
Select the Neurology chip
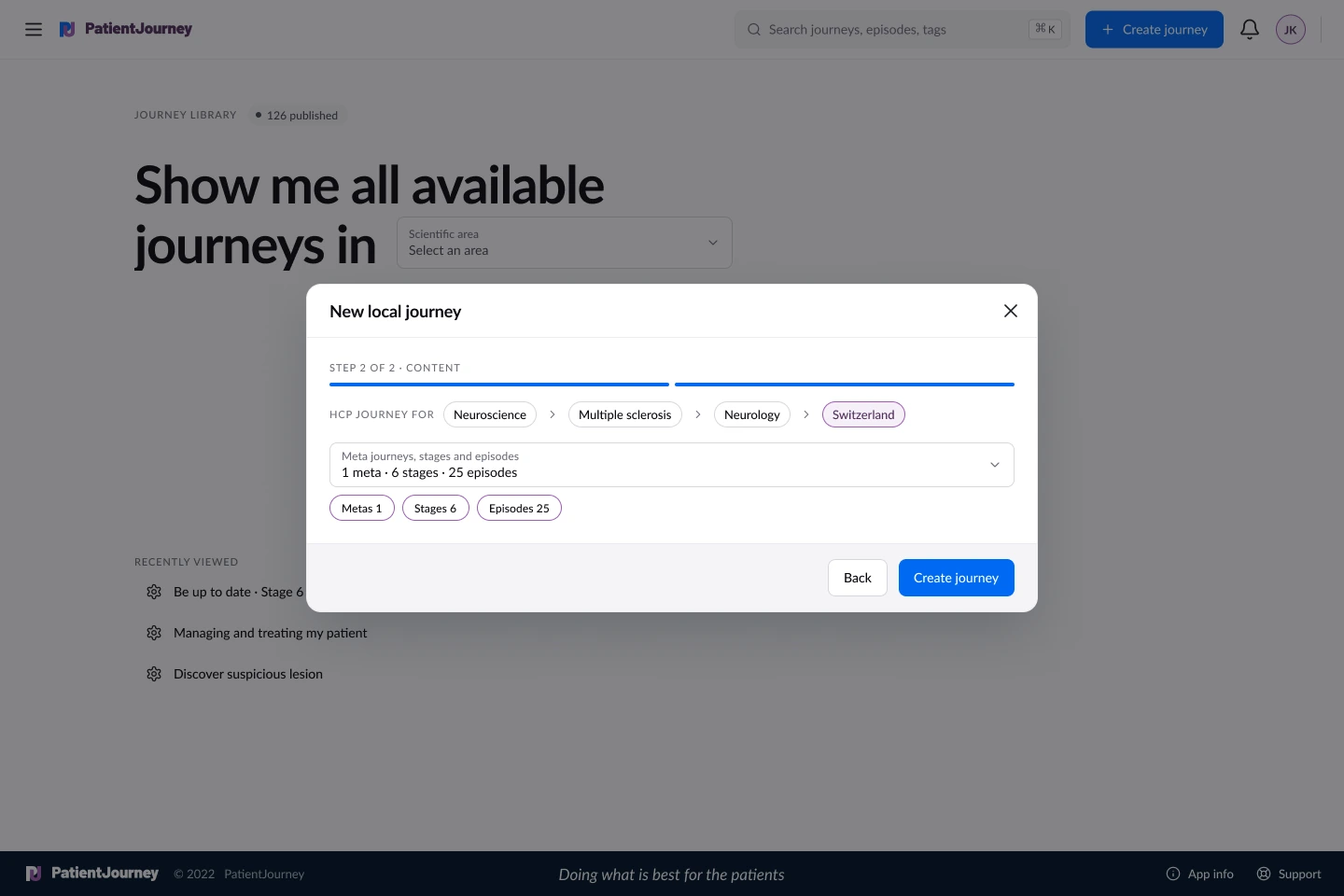pos(752,414)
